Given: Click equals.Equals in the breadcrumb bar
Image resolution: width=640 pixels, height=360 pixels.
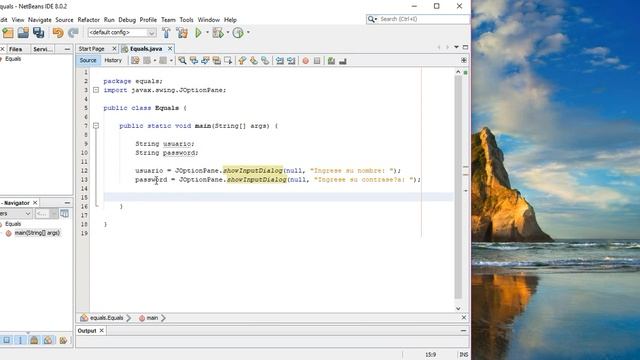Looking at the screenshot, I should (x=107, y=318).
